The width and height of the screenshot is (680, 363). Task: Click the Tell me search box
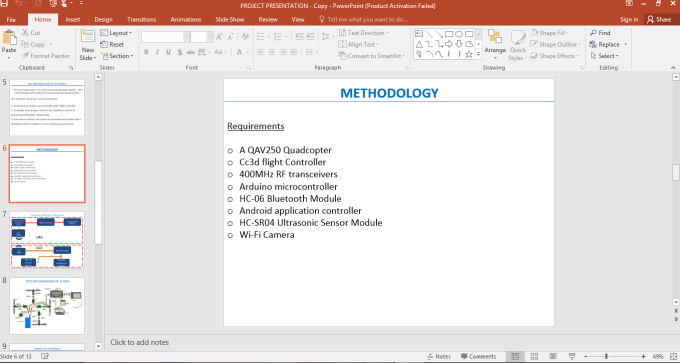point(363,20)
